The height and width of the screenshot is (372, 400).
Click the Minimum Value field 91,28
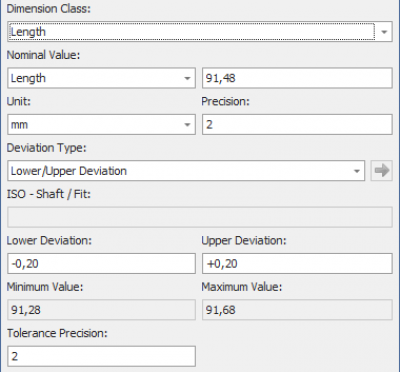click(x=101, y=310)
